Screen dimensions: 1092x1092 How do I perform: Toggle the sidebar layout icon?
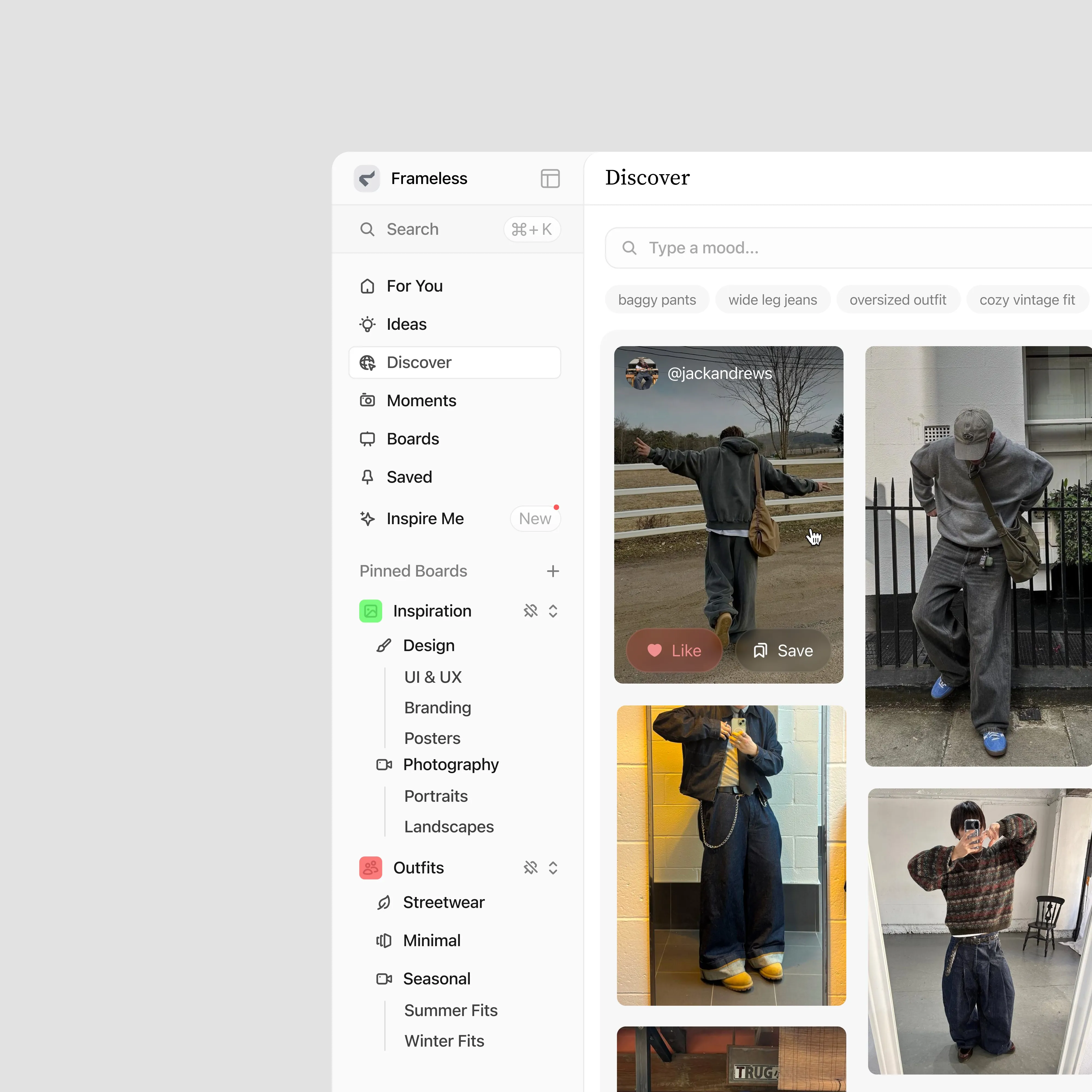coord(549,179)
